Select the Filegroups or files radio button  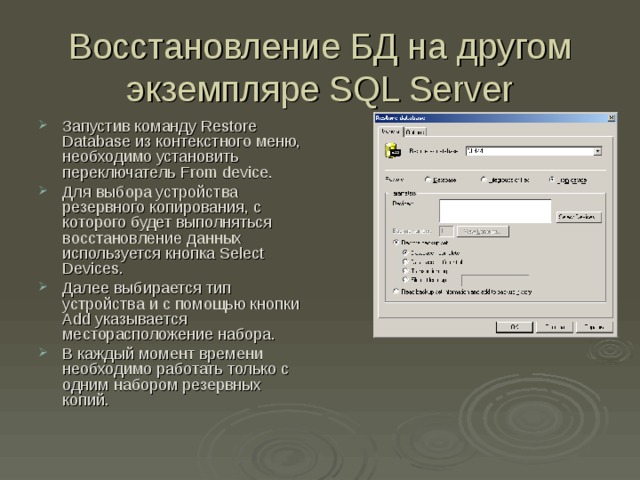click(x=484, y=180)
